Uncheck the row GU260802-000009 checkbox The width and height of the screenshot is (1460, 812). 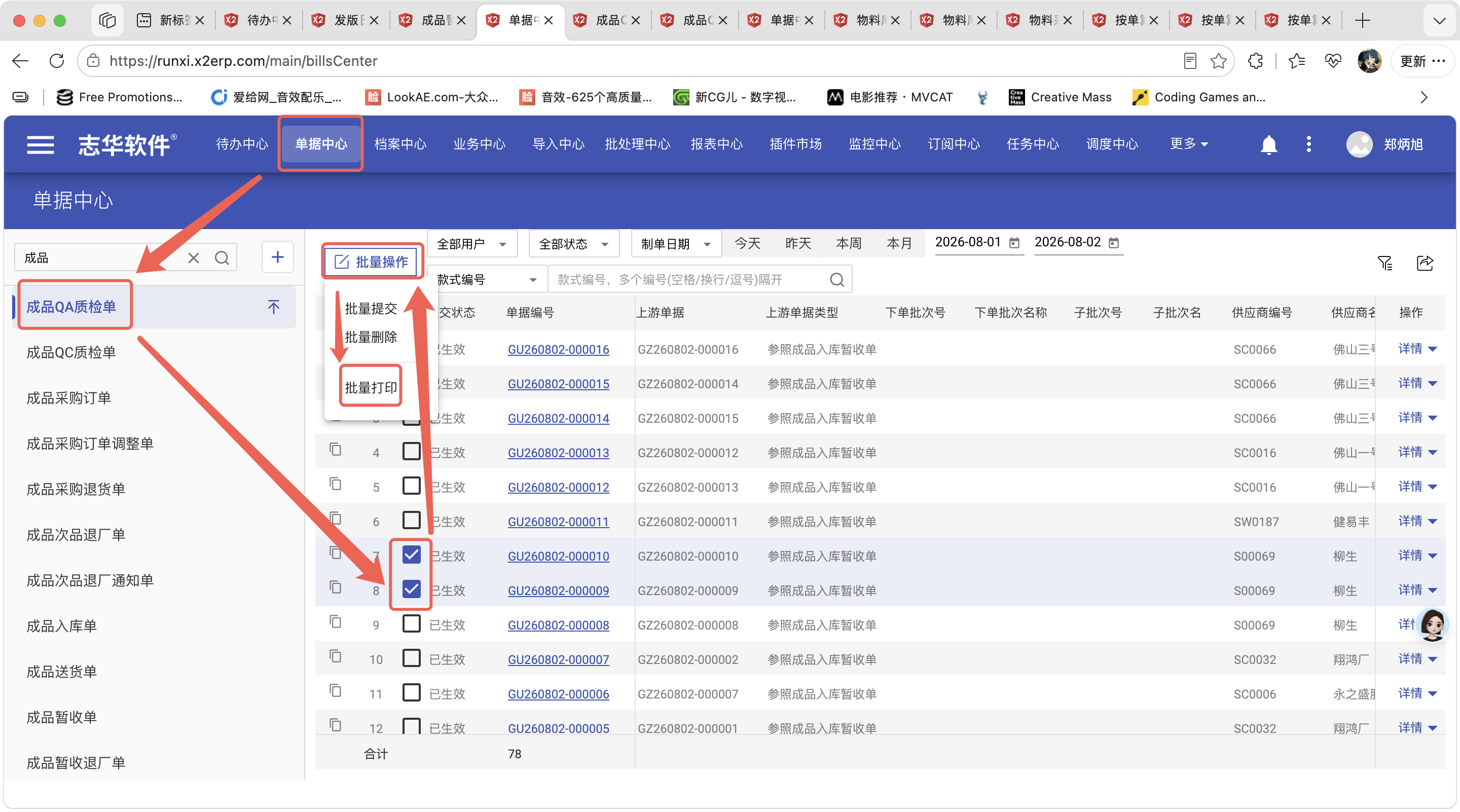[x=412, y=589]
